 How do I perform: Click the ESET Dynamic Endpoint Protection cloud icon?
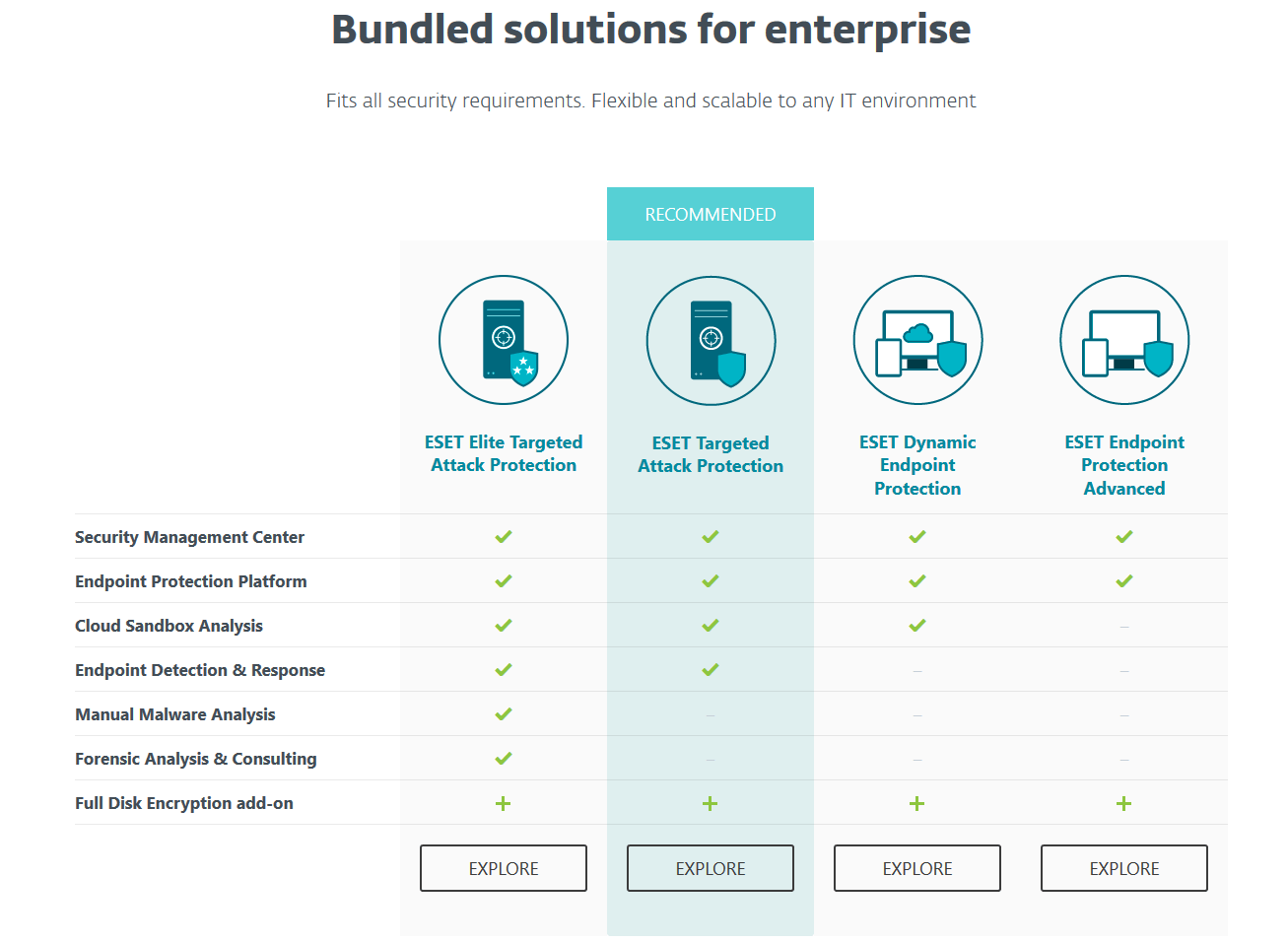[x=917, y=340]
